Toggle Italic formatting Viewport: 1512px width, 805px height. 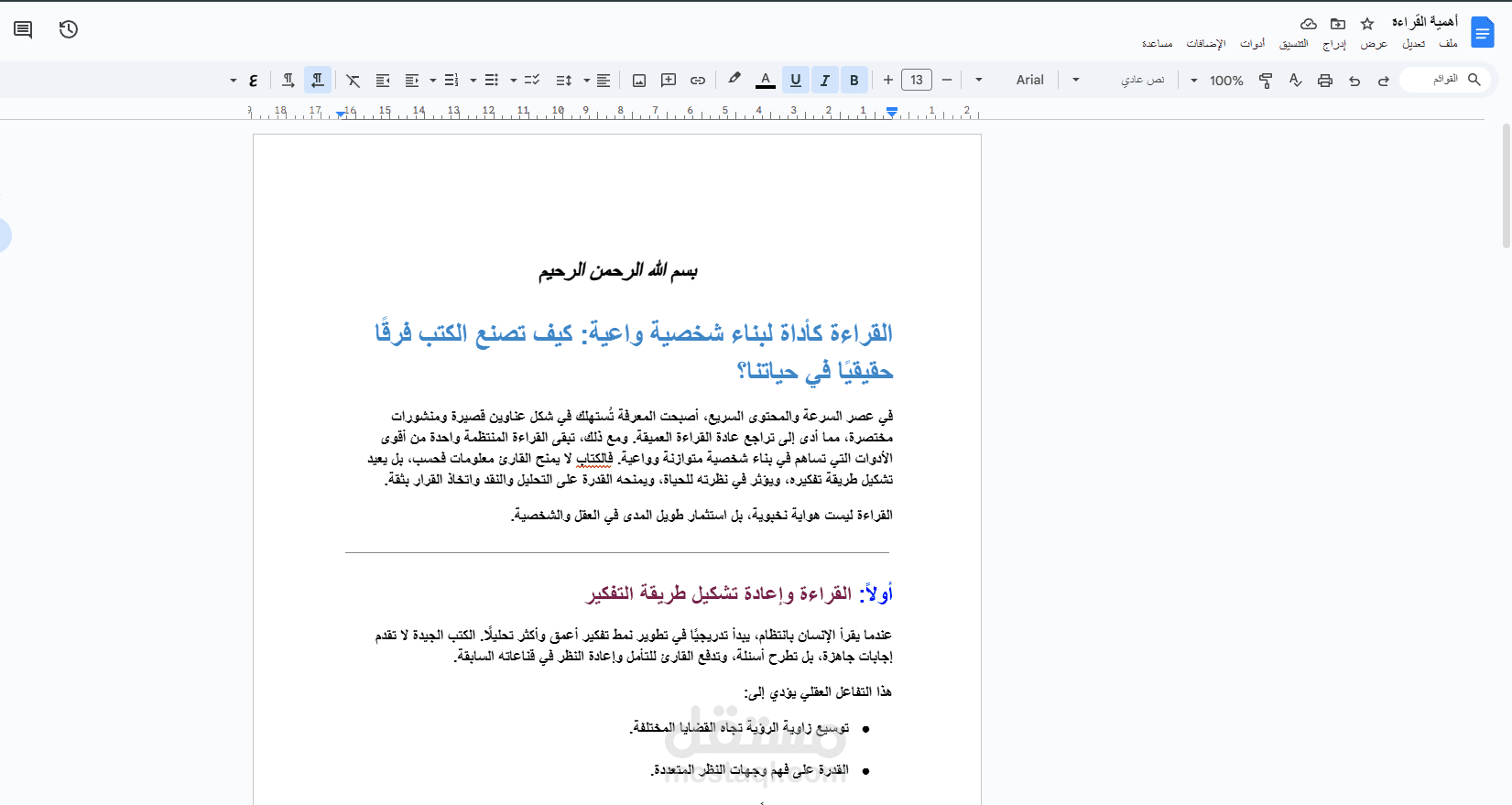pos(825,81)
